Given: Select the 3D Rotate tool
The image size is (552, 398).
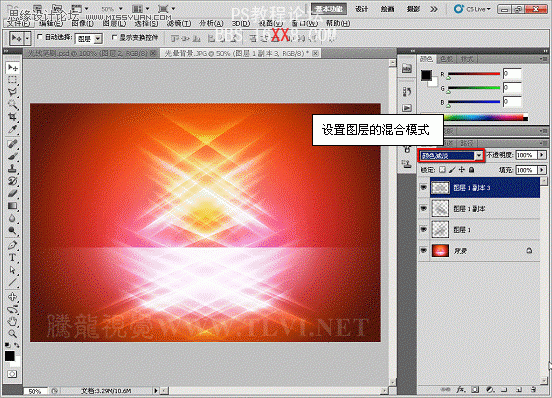Looking at the screenshot, I should [x=13, y=297].
